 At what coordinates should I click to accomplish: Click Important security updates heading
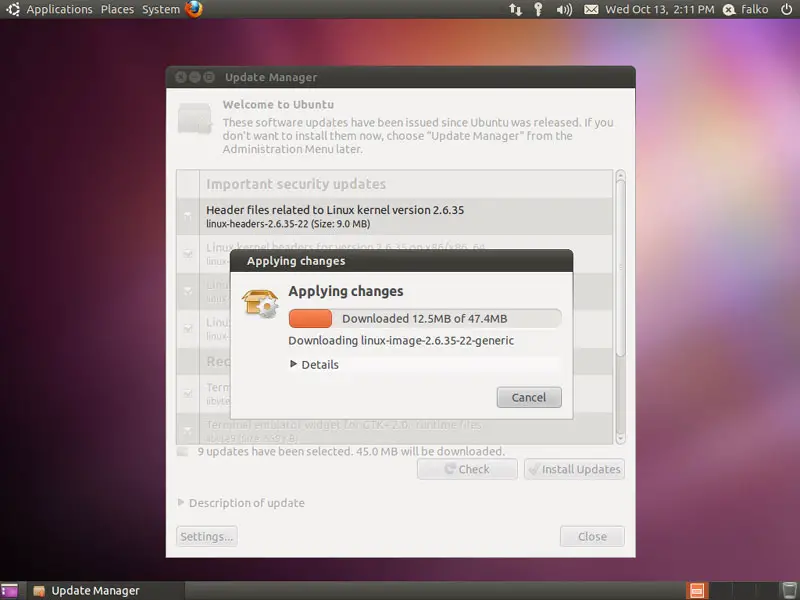(x=296, y=184)
